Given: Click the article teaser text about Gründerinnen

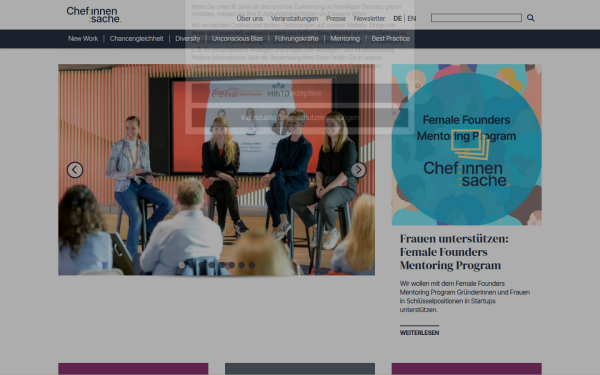Looking at the screenshot, I should coord(465,297).
